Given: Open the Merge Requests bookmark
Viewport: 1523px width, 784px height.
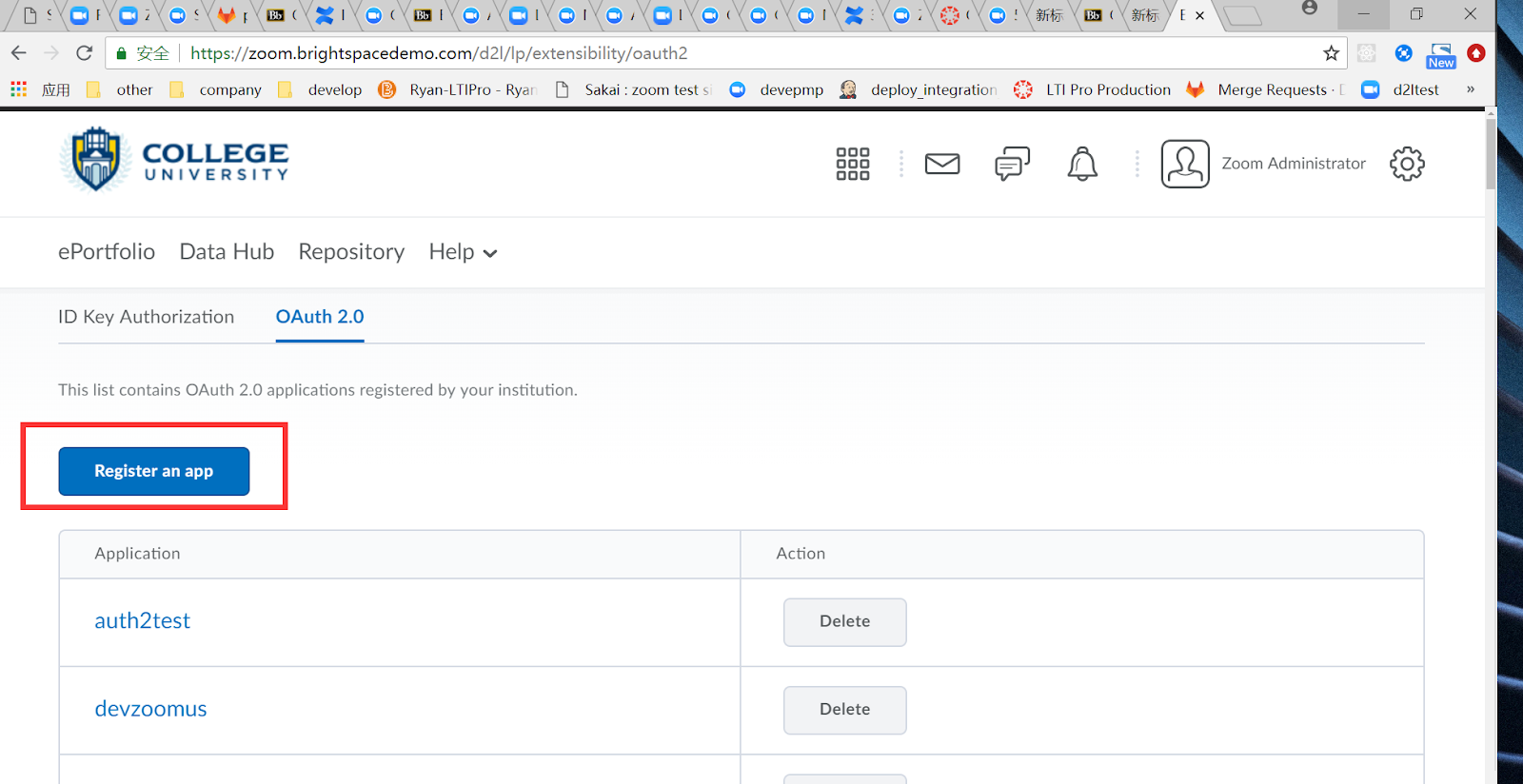Looking at the screenshot, I should (x=1266, y=89).
